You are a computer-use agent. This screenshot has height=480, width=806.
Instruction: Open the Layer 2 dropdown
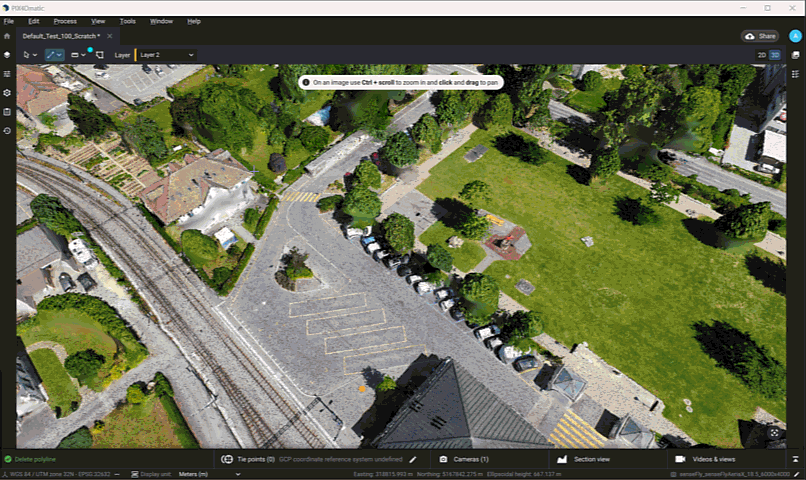(167, 55)
